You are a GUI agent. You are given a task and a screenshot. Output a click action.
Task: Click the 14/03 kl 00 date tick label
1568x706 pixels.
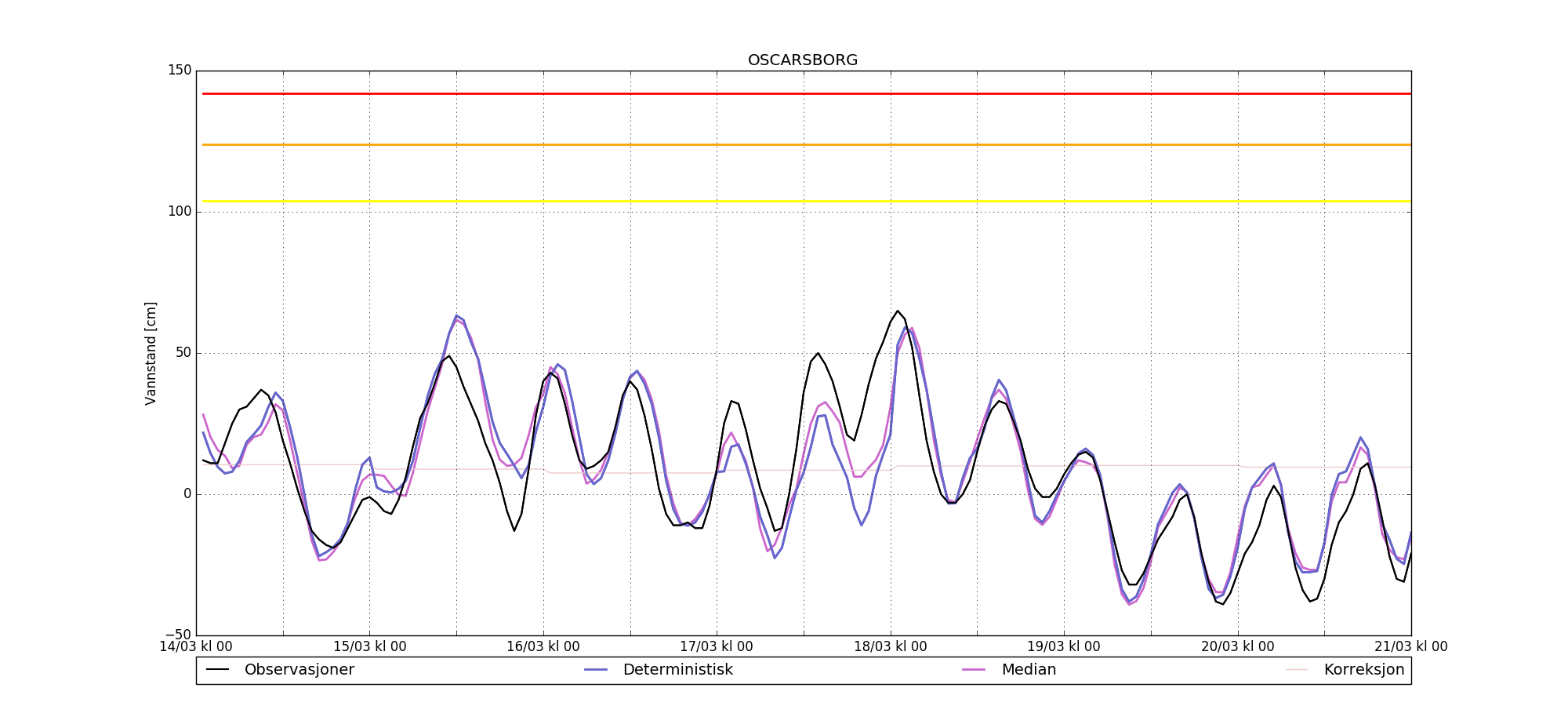(x=196, y=647)
